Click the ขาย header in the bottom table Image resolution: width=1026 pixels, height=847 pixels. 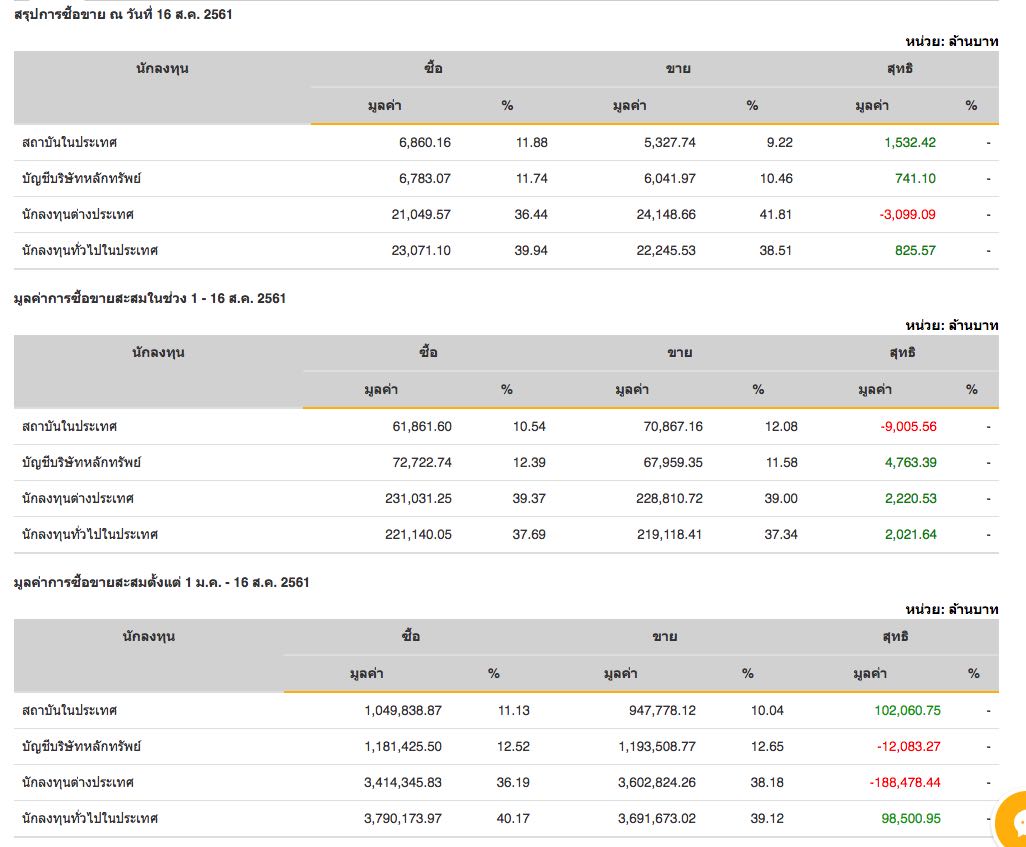[x=664, y=637]
